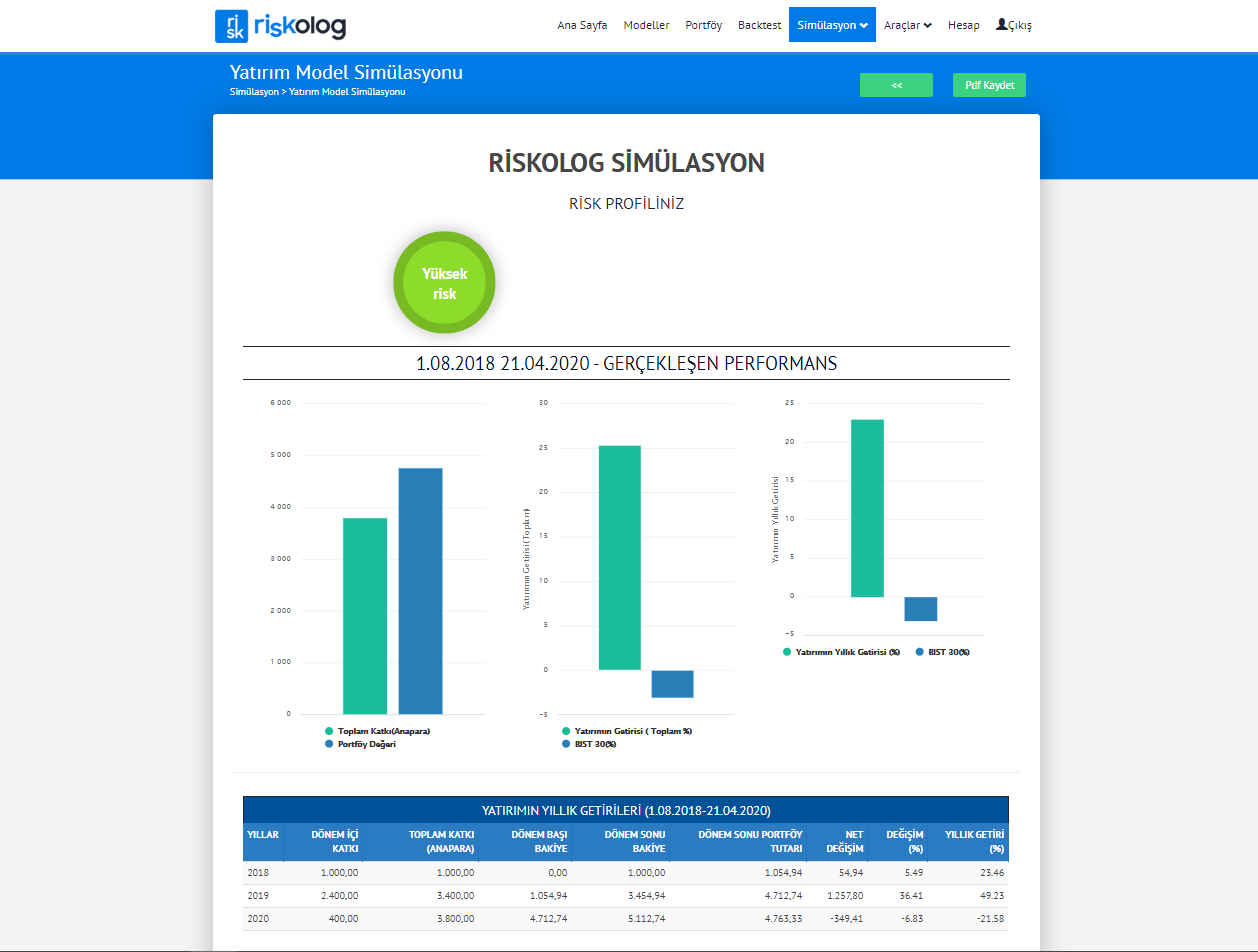Open the Backtest menu item
Viewport: 1258px width, 952px height.
(759, 25)
